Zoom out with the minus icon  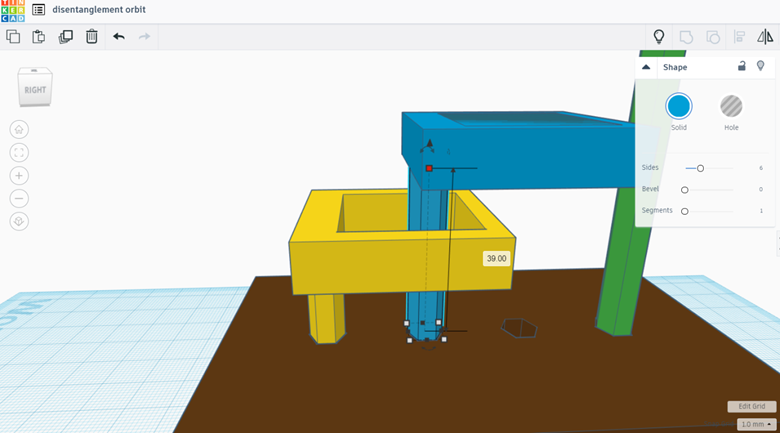coord(19,198)
